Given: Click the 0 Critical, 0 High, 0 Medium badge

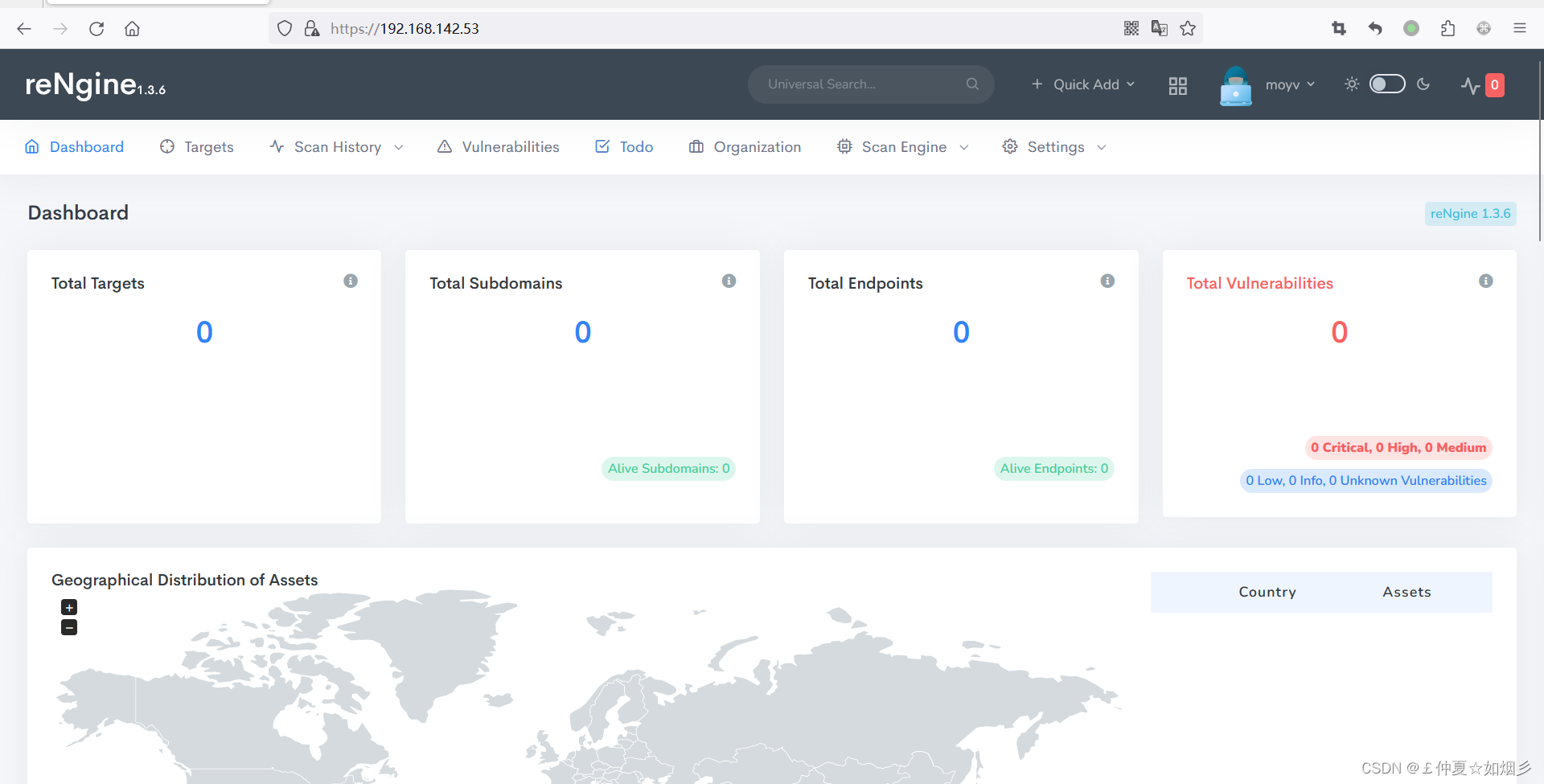Looking at the screenshot, I should (1398, 448).
